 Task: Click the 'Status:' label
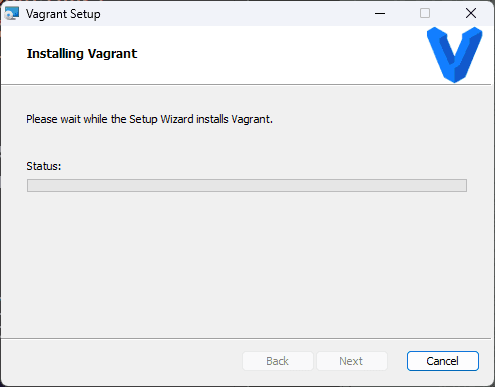(44, 166)
